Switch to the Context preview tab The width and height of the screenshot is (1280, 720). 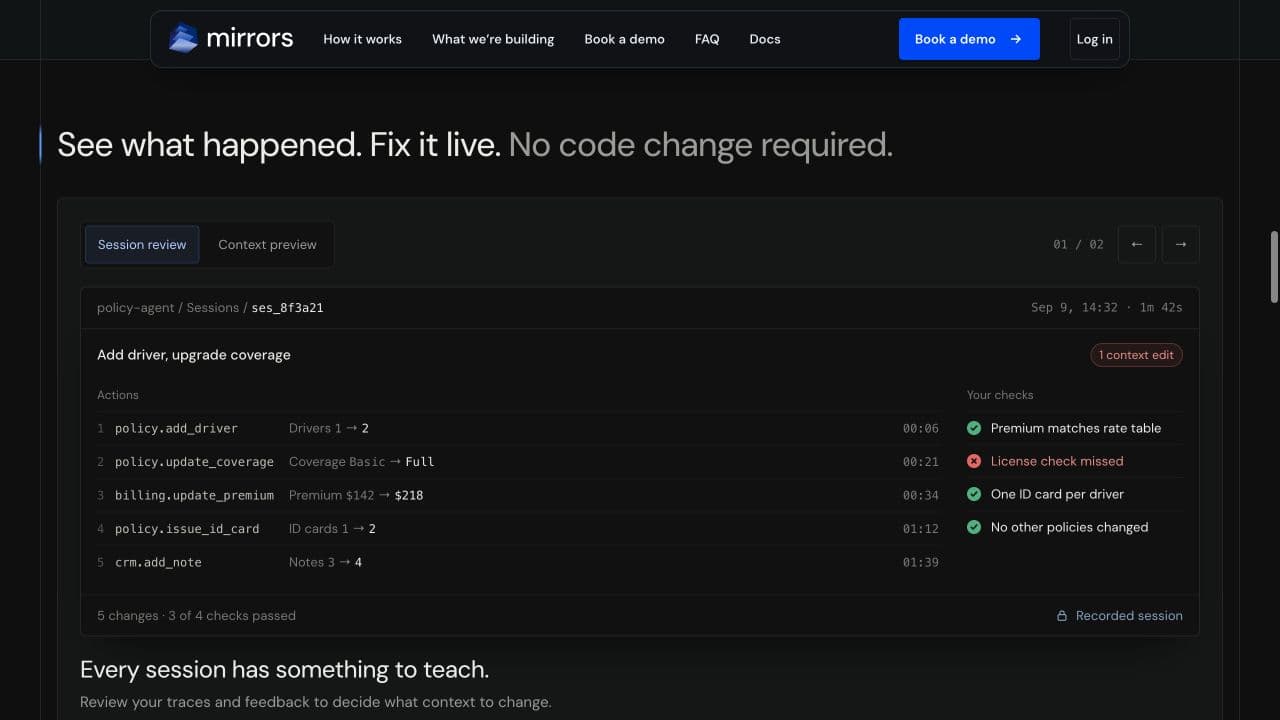pos(267,244)
